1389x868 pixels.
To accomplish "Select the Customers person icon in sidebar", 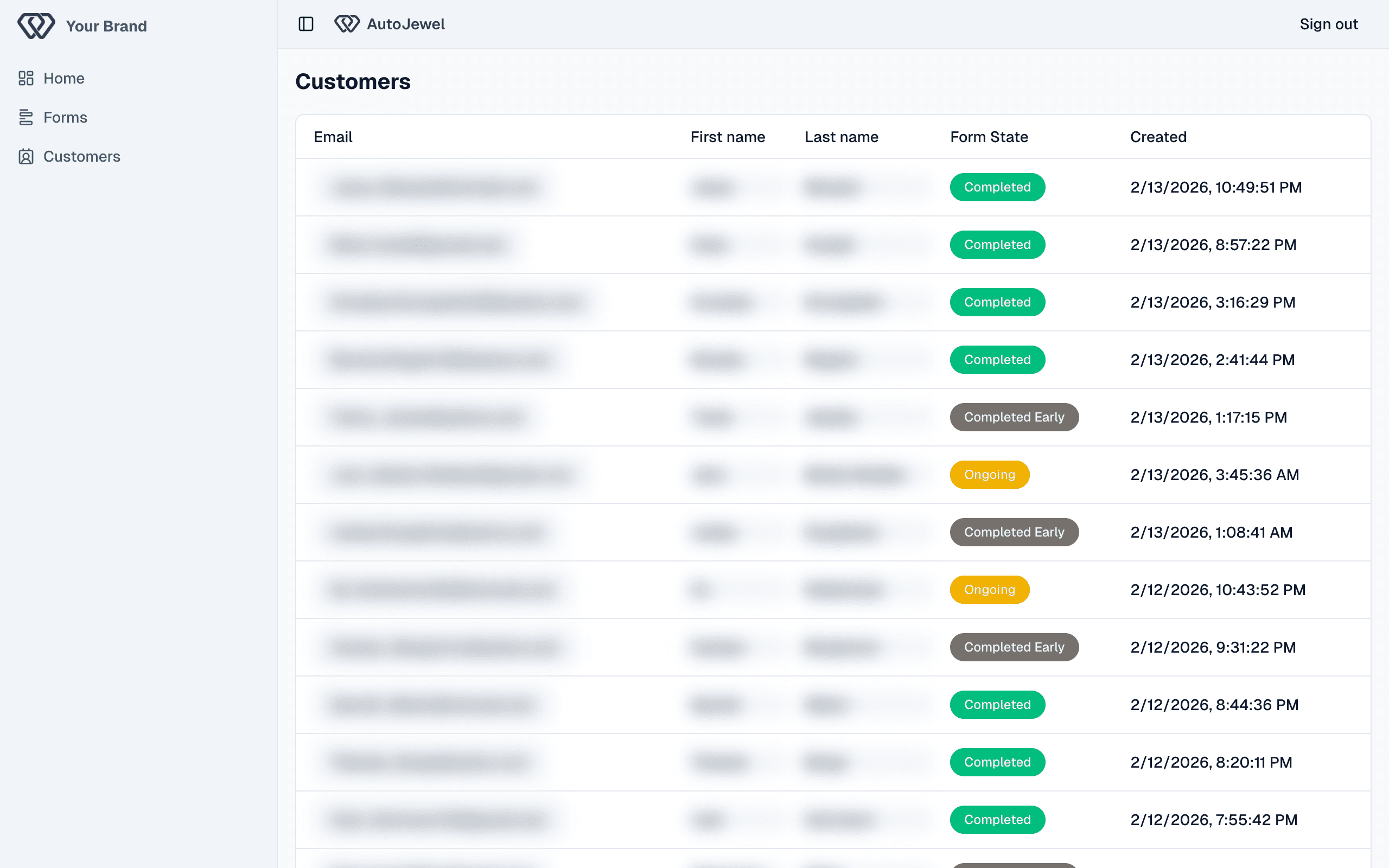I will coord(26,156).
